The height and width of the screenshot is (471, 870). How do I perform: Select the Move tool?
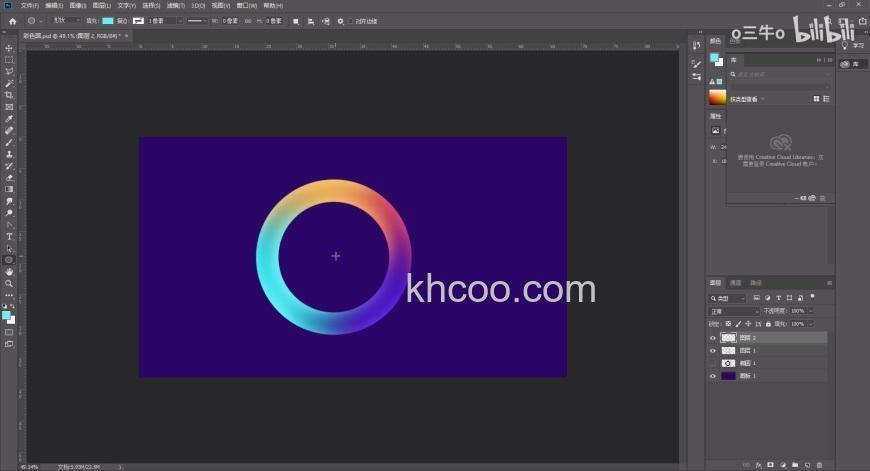tap(9, 48)
